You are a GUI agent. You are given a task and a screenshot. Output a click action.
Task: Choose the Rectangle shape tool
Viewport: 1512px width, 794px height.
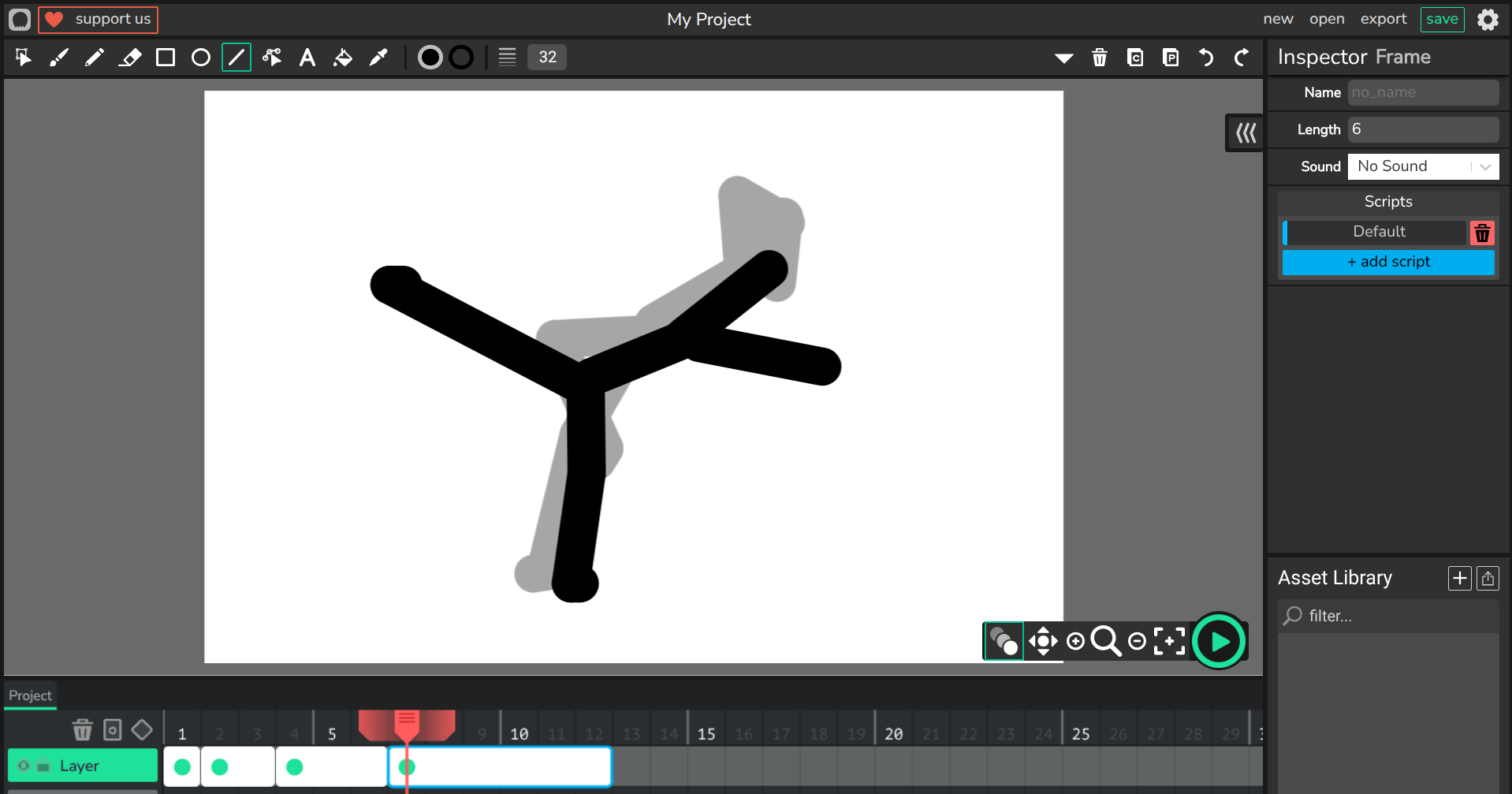point(166,58)
